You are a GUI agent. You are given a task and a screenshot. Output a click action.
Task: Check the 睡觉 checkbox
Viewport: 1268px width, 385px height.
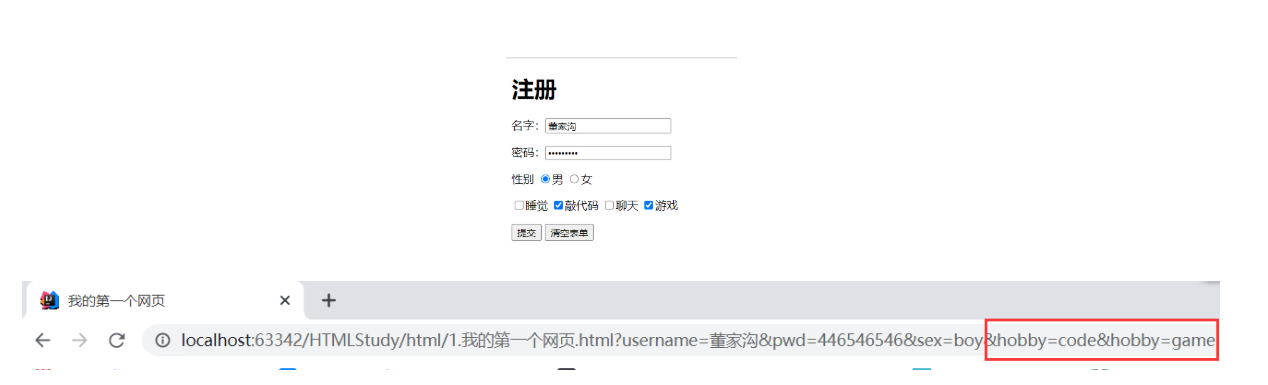coord(519,205)
